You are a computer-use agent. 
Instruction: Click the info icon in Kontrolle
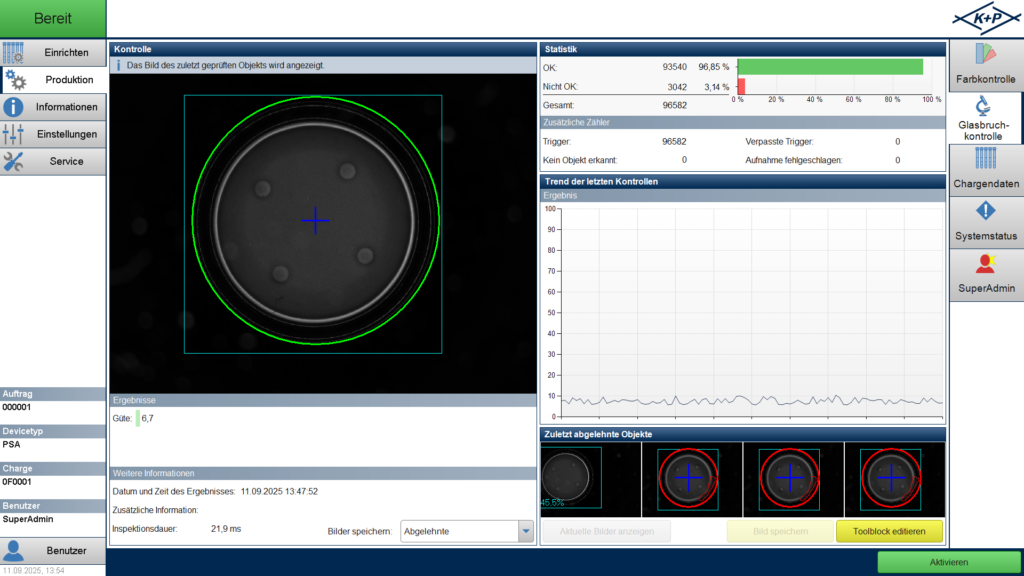pos(118,65)
